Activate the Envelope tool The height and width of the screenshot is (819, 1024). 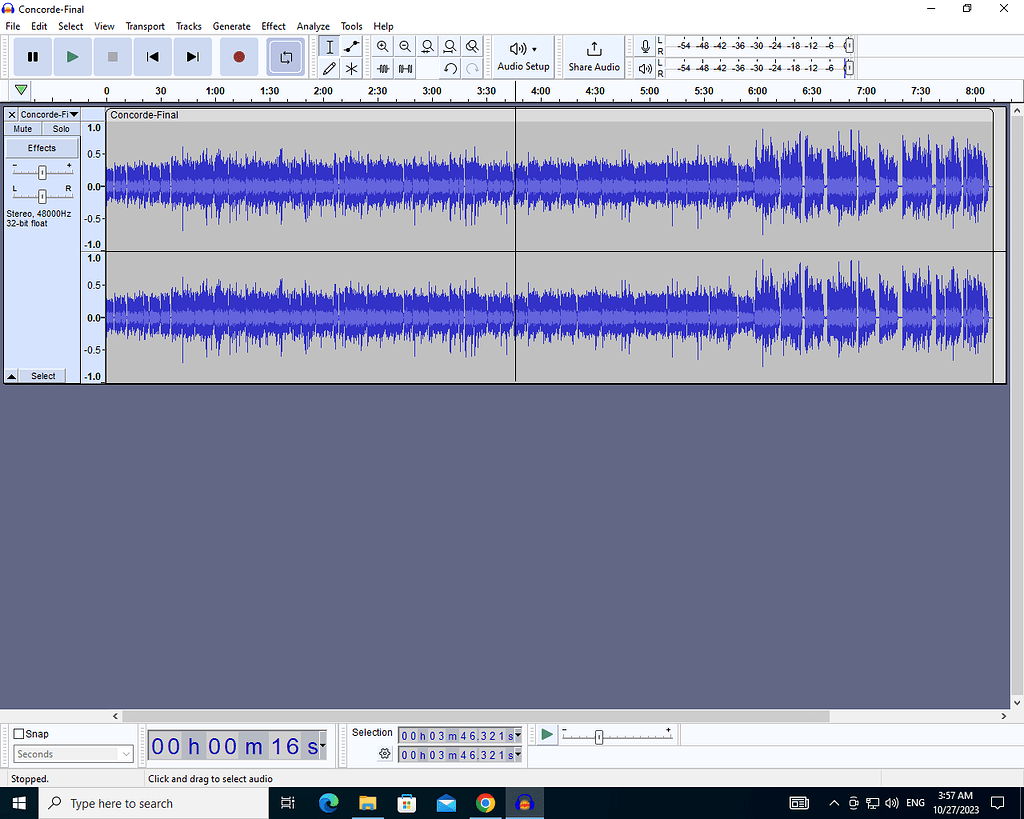click(x=352, y=46)
